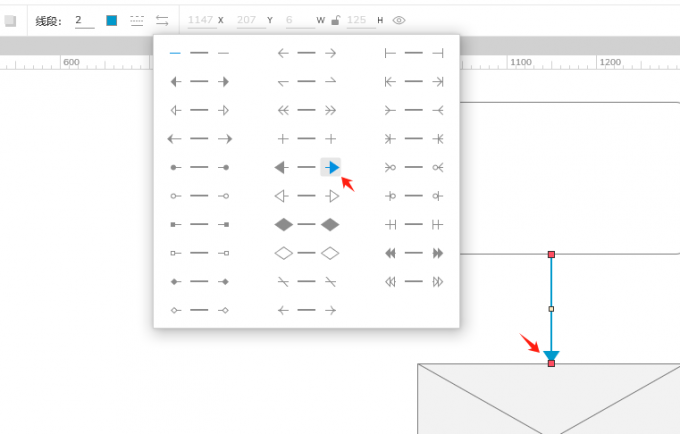Select the filled left triangle arrowhead
Viewport: 680px width, 434px height.
[x=282, y=167]
